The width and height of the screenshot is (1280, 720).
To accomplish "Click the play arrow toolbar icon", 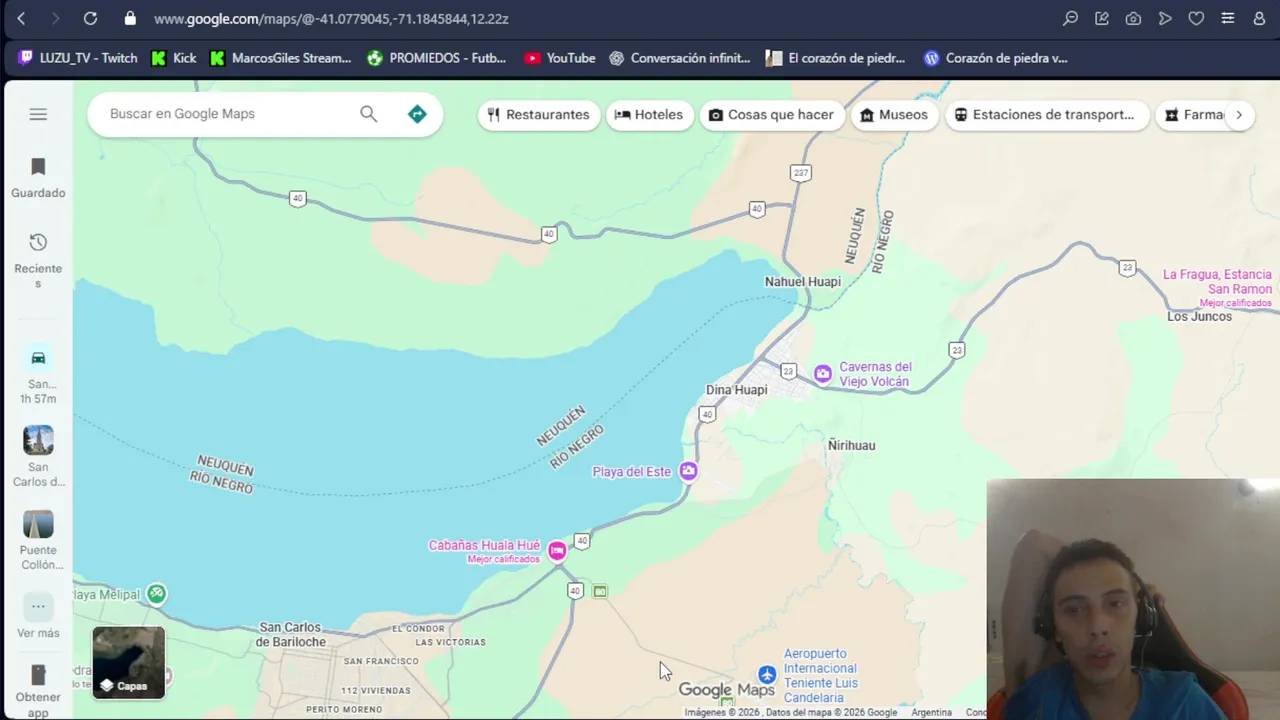I will pyautogui.click(x=1165, y=18).
